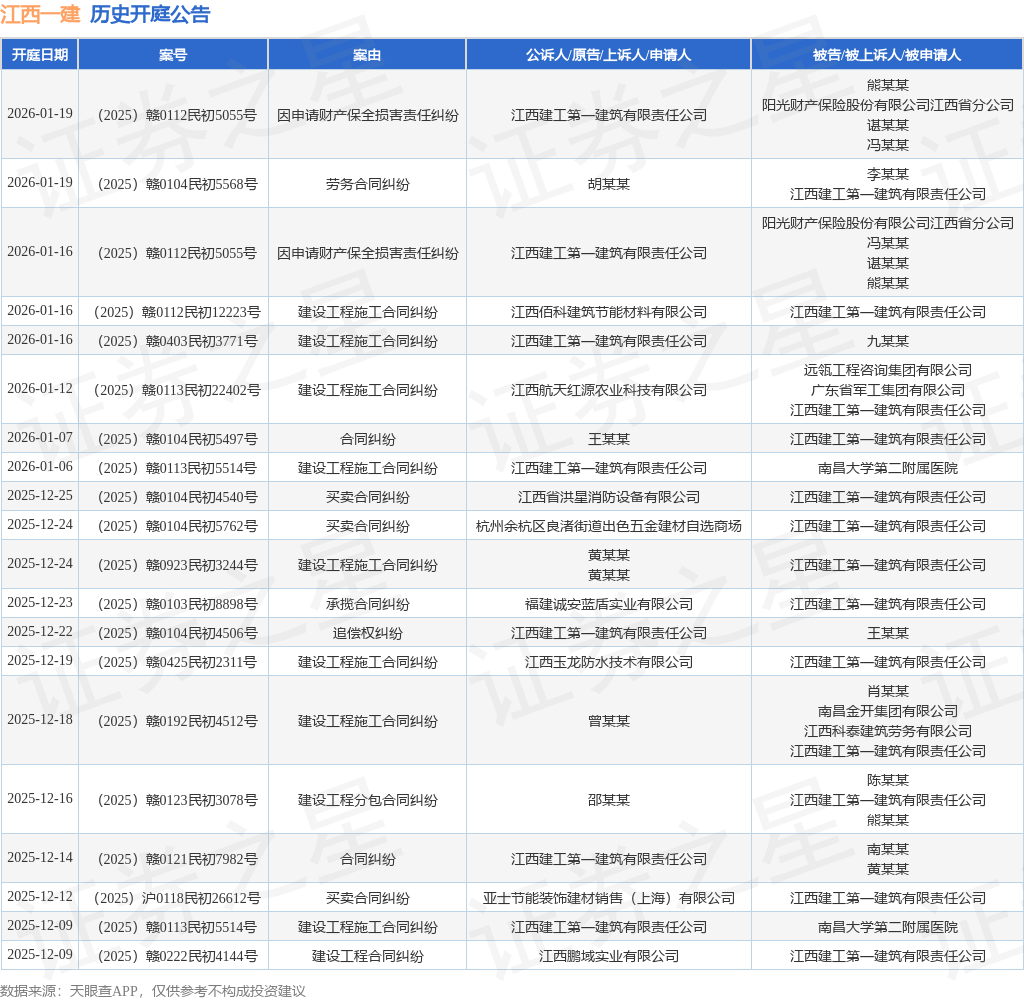The width and height of the screenshot is (1024, 1000).
Task: Click the 追偿权纠纷 case cause cell
Action: pyautogui.click(x=367, y=633)
